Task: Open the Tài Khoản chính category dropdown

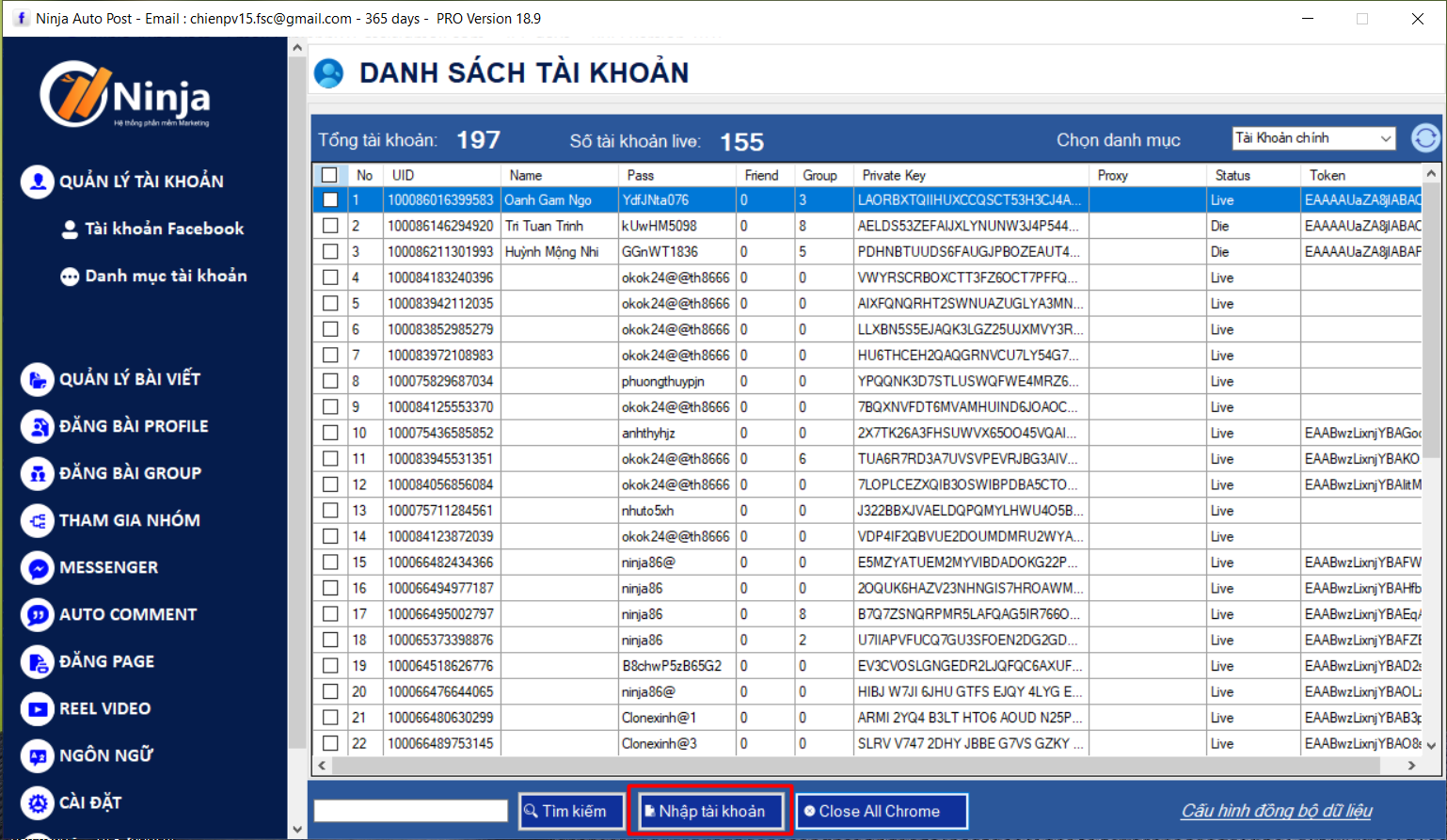Action: tap(1313, 138)
